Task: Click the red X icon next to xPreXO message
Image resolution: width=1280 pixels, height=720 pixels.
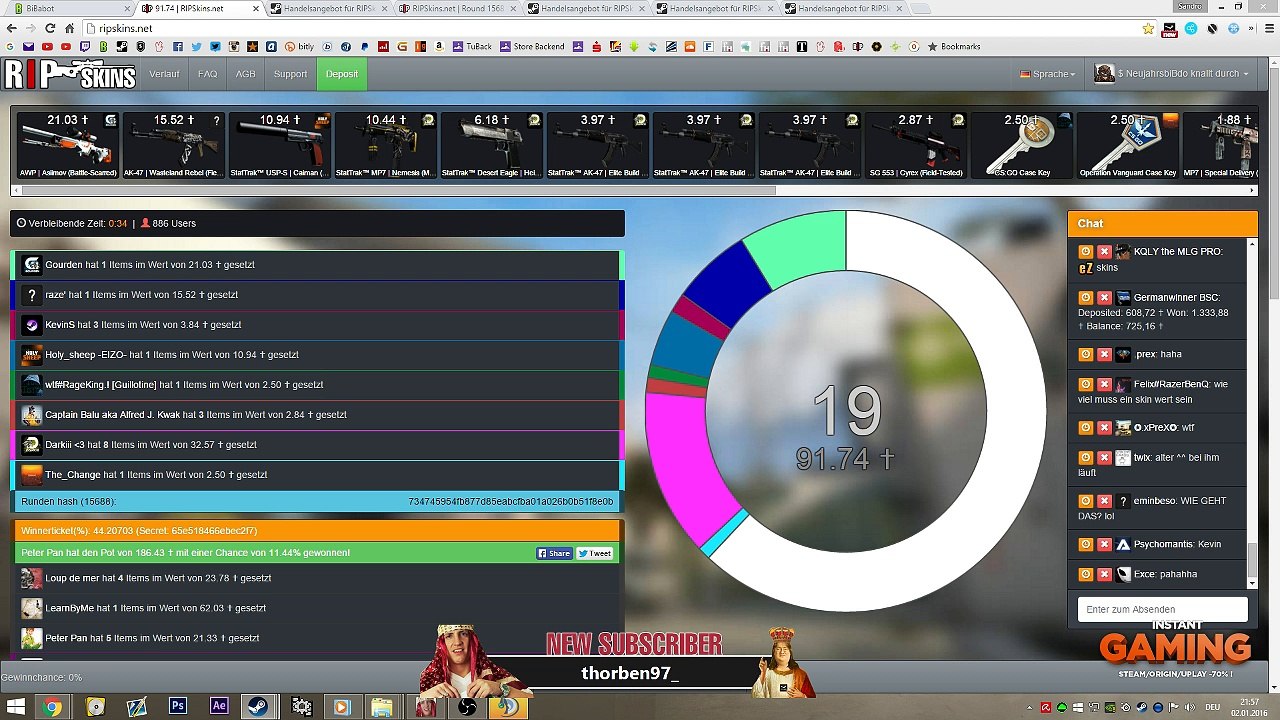Action: (1104, 428)
